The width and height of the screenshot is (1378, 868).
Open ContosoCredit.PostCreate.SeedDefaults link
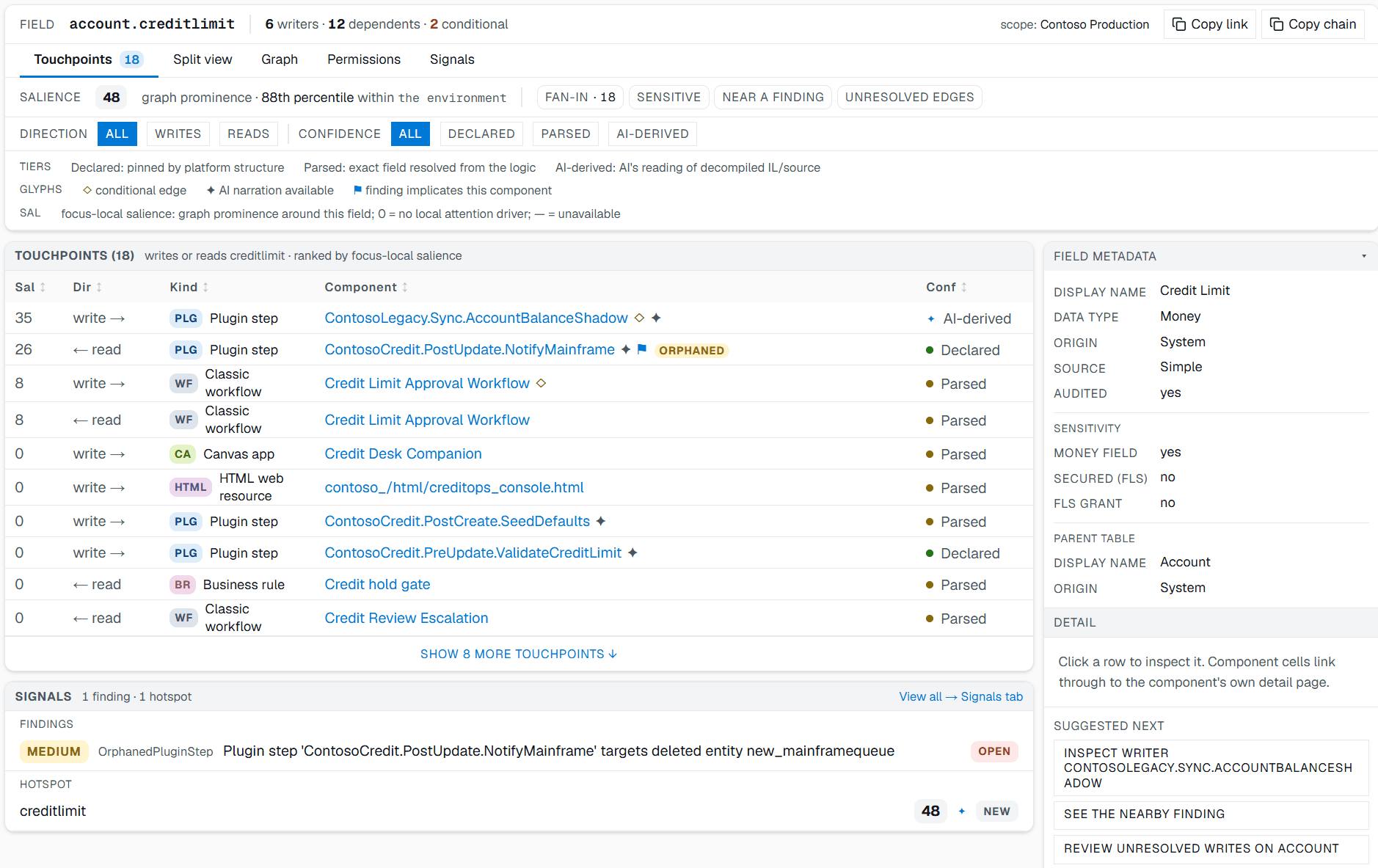[457, 521]
